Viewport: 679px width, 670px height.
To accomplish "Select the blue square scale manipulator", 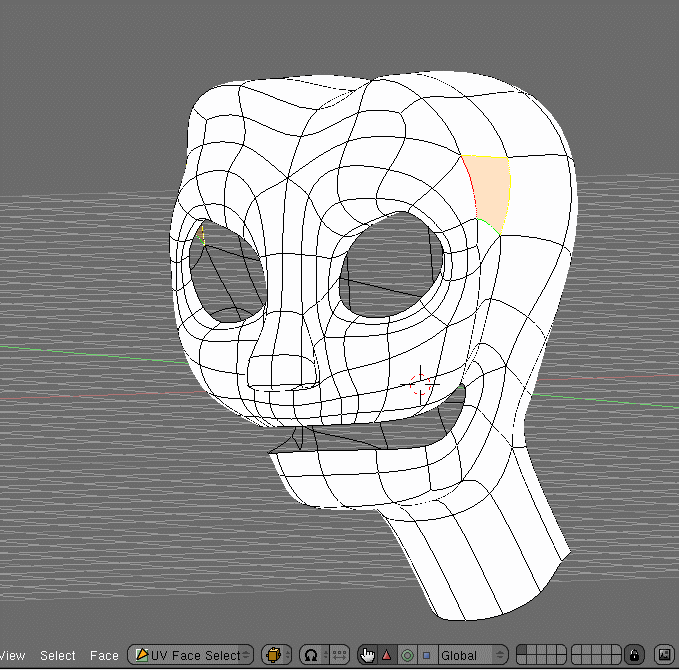I will [426, 656].
